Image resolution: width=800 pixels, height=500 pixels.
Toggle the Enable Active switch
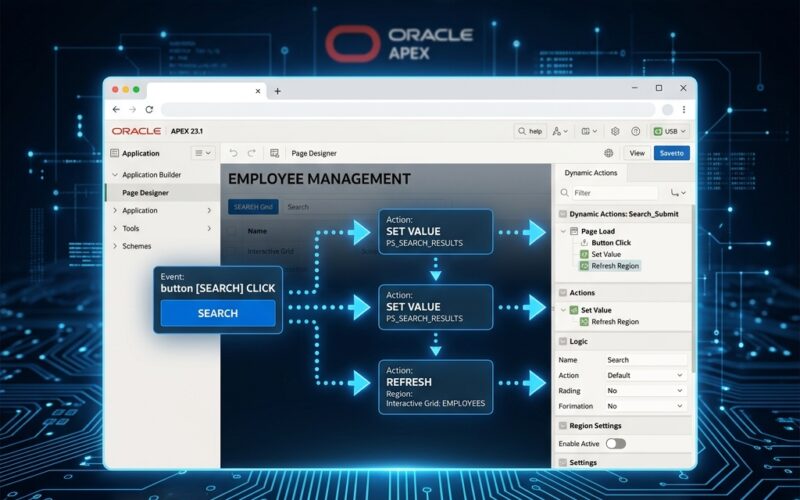(616, 444)
